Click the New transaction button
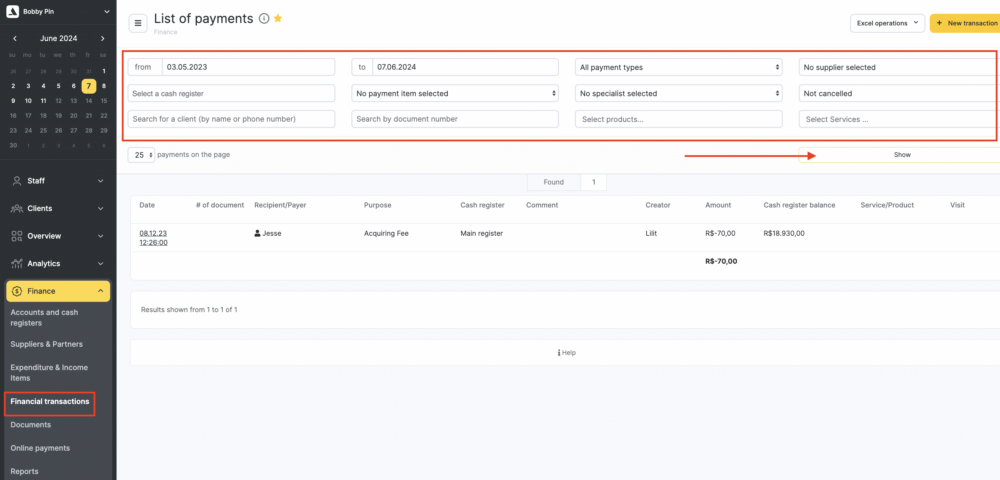Image resolution: width=1000 pixels, height=480 pixels. pos(965,23)
